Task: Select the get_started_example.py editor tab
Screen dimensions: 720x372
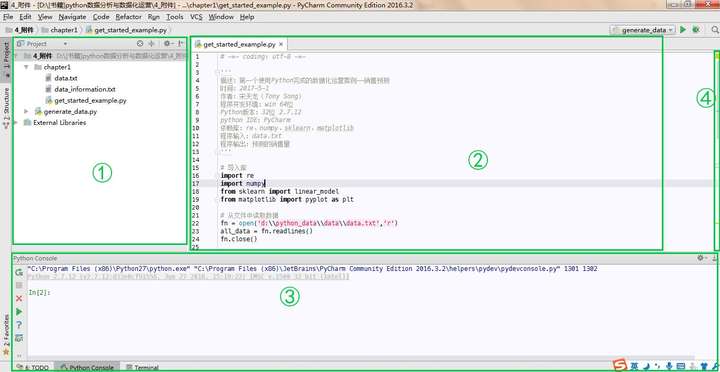Action: (x=239, y=45)
